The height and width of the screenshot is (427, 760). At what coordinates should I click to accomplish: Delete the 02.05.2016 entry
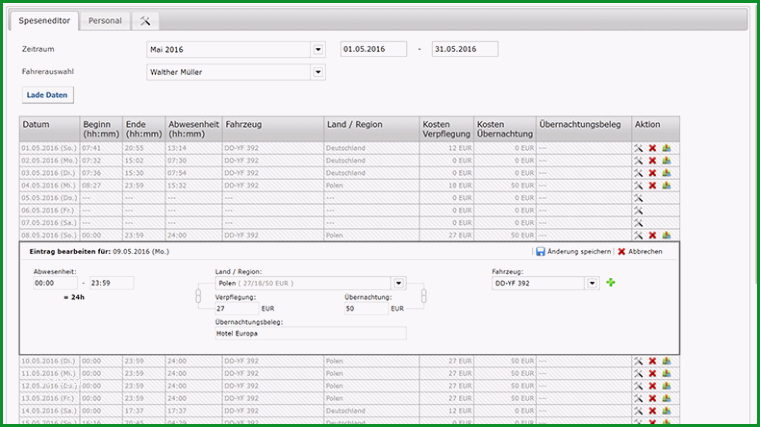pyautogui.click(x=652, y=161)
